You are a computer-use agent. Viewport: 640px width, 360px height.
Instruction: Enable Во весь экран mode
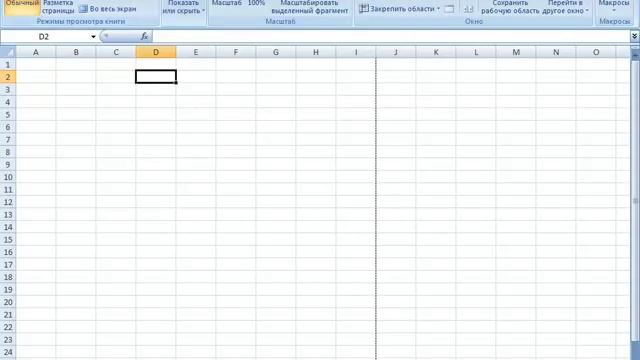pos(108,9)
